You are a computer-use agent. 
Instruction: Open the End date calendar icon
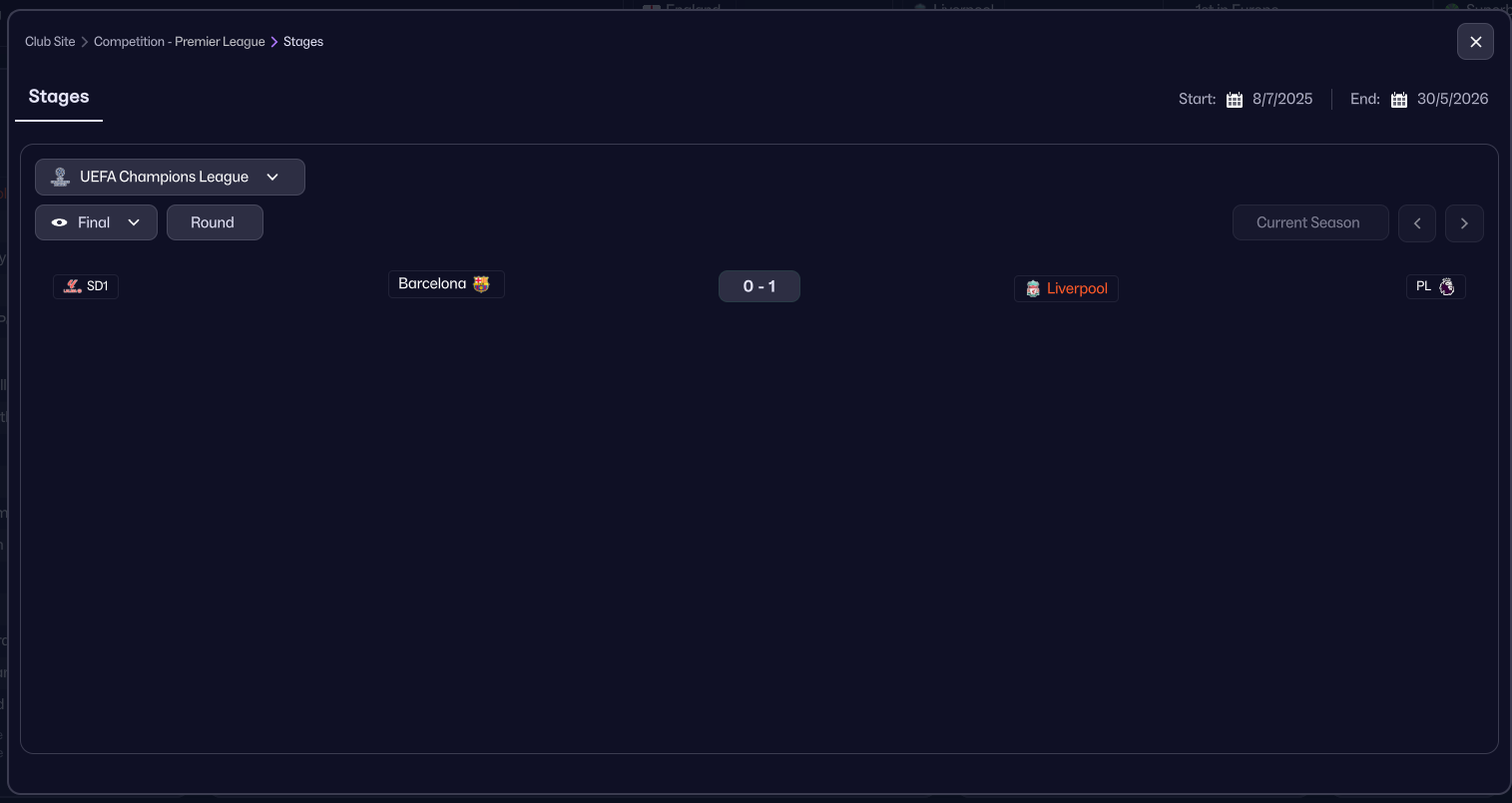point(1399,100)
